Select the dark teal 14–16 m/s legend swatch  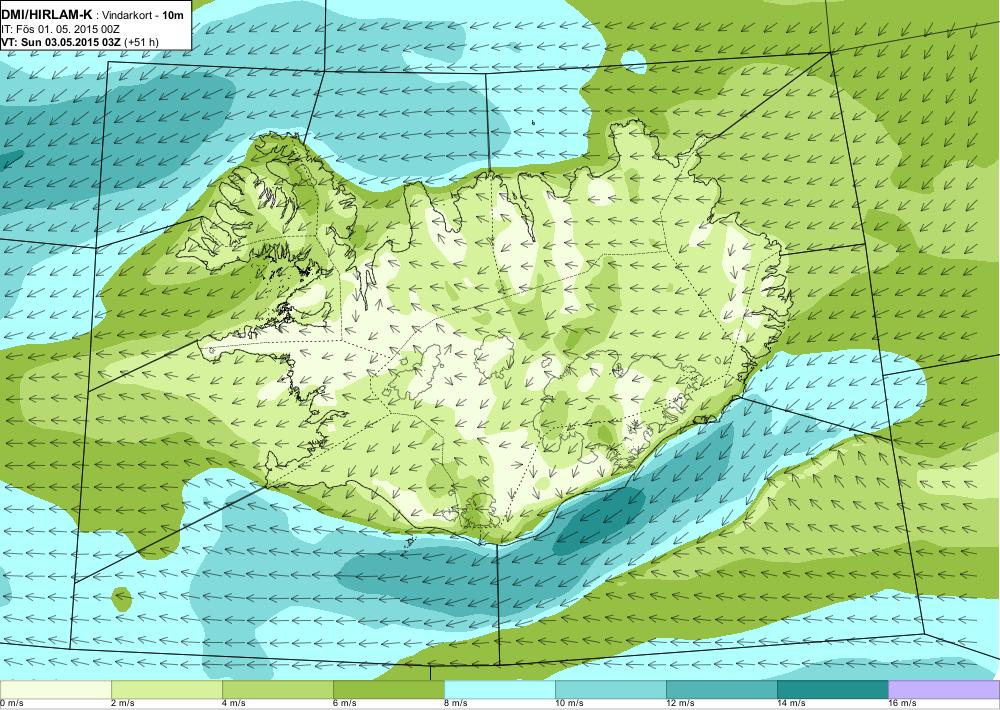(x=833, y=690)
